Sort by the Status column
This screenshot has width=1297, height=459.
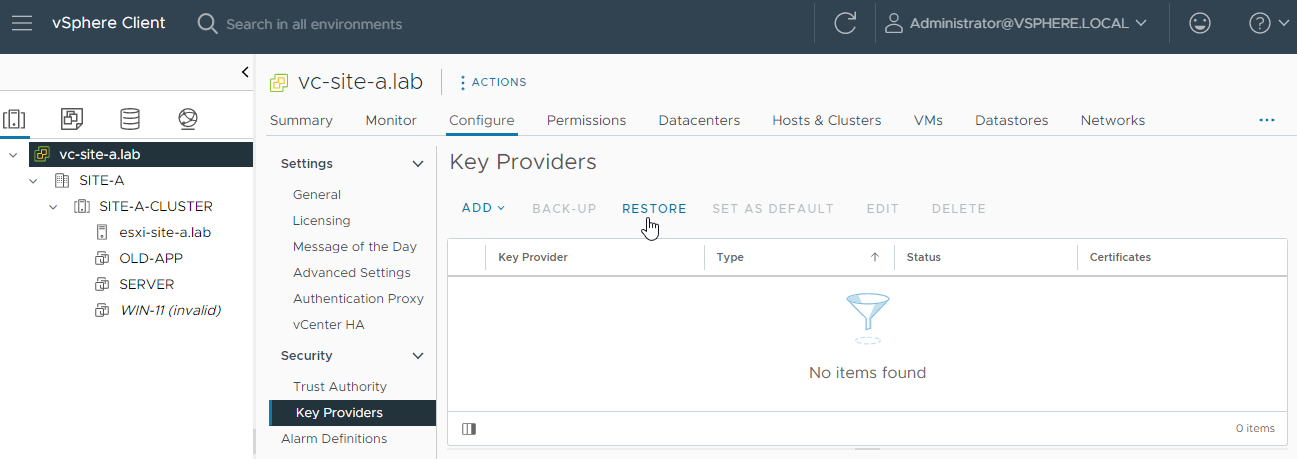click(x=924, y=257)
